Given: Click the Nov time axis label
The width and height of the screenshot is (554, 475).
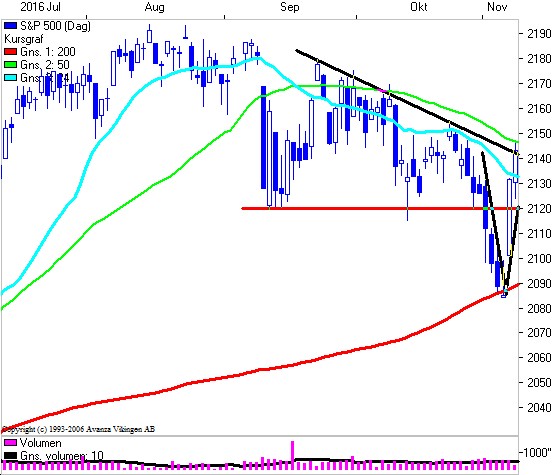Looking at the screenshot, I should point(497,7).
